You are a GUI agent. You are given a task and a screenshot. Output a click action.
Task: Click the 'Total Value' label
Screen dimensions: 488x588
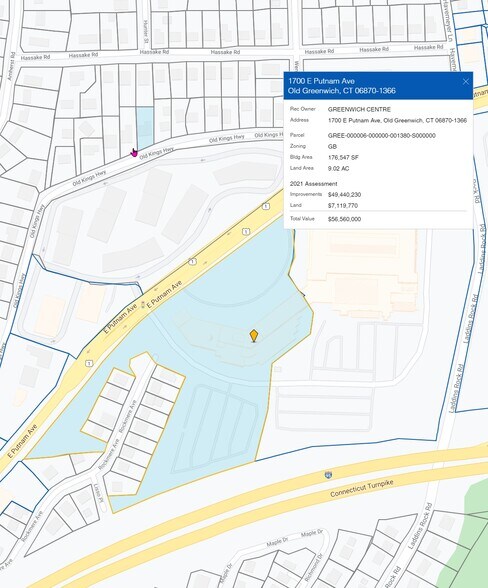(x=302, y=219)
